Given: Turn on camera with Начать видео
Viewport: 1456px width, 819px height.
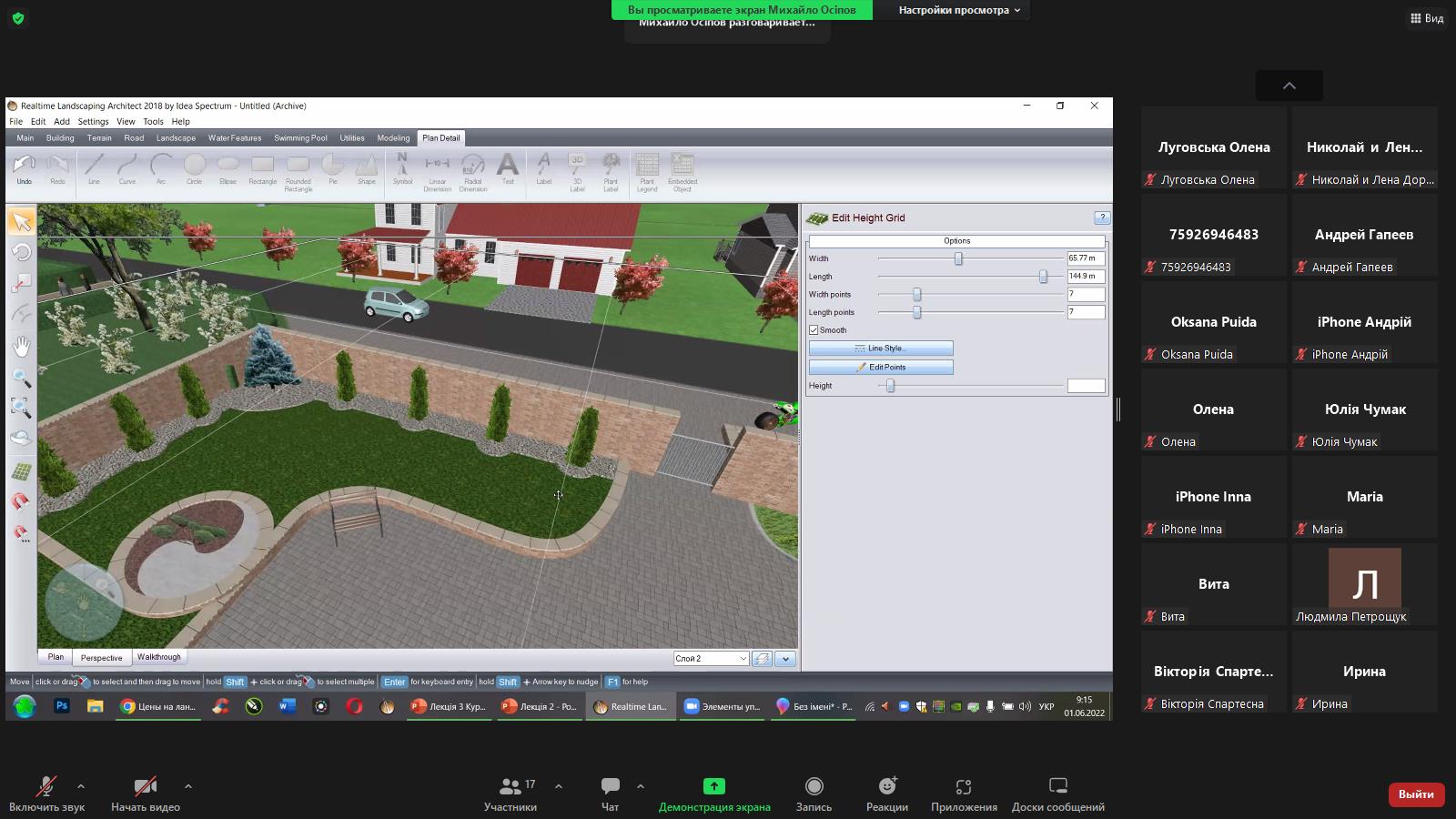Looking at the screenshot, I should click(x=146, y=794).
